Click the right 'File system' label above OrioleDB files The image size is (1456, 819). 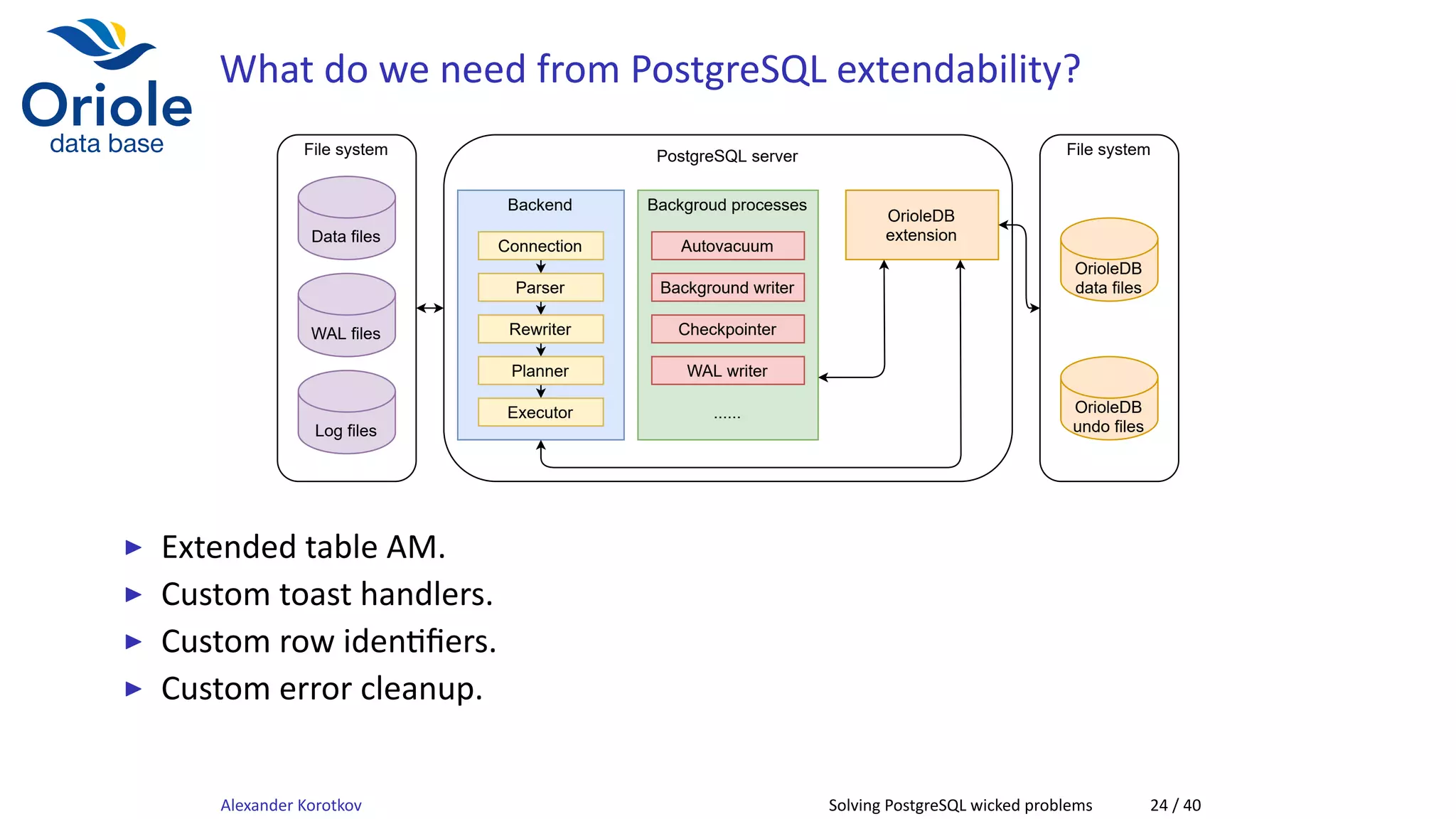click(x=1108, y=150)
